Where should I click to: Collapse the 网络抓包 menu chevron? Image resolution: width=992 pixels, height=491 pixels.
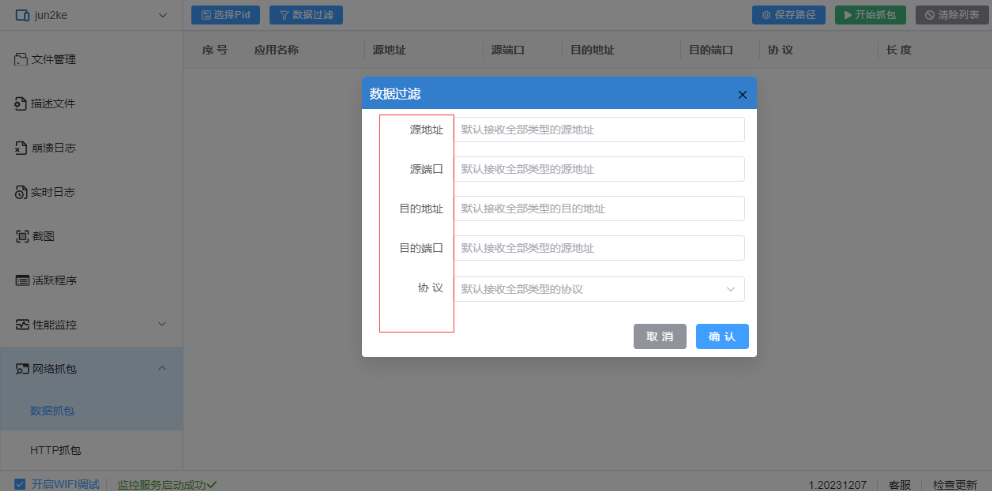162,368
